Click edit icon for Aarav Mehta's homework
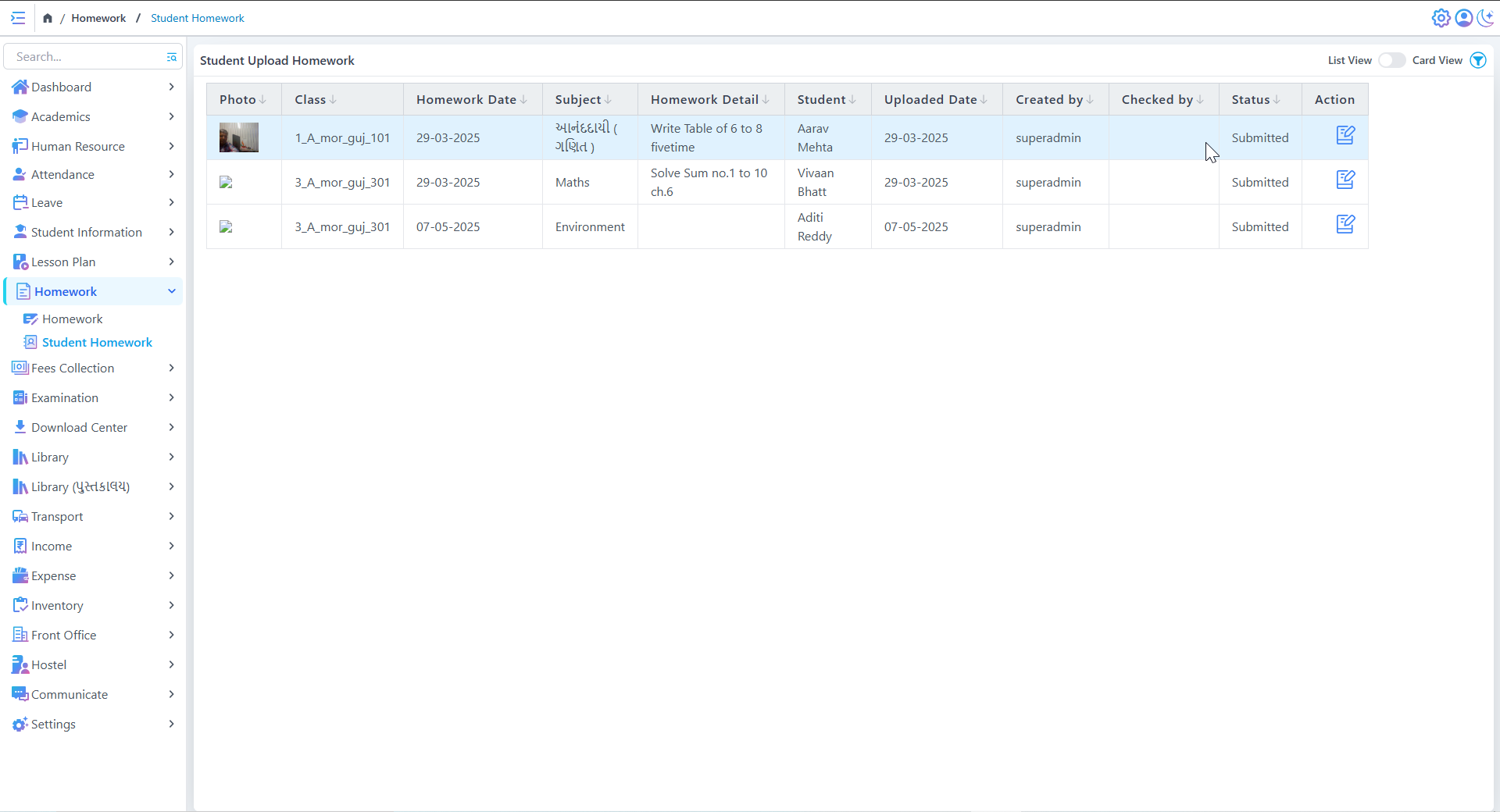The height and width of the screenshot is (812, 1500). tap(1345, 136)
